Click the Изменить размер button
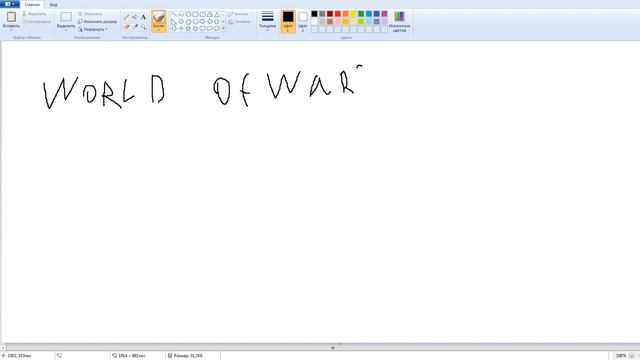Image resolution: width=640 pixels, height=360 pixels. click(97, 22)
